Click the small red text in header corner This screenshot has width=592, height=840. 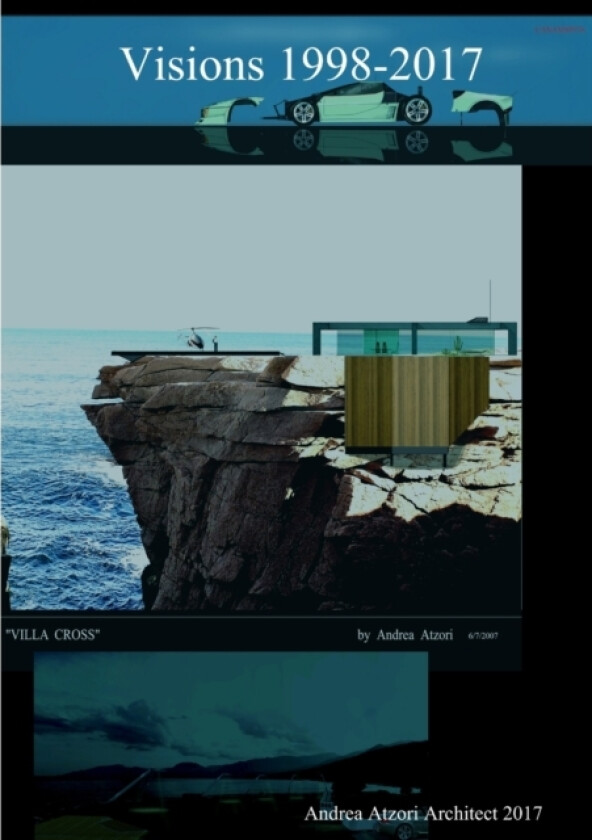coord(560,30)
